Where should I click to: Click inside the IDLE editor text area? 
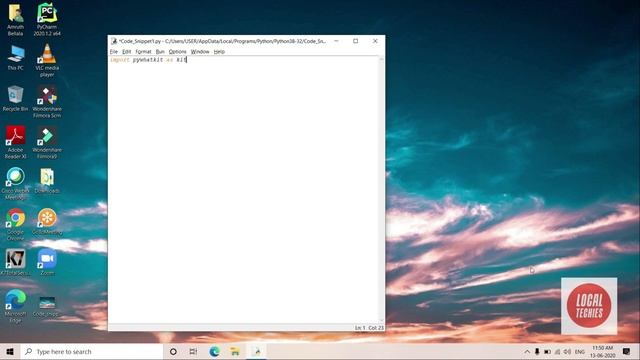(244, 190)
